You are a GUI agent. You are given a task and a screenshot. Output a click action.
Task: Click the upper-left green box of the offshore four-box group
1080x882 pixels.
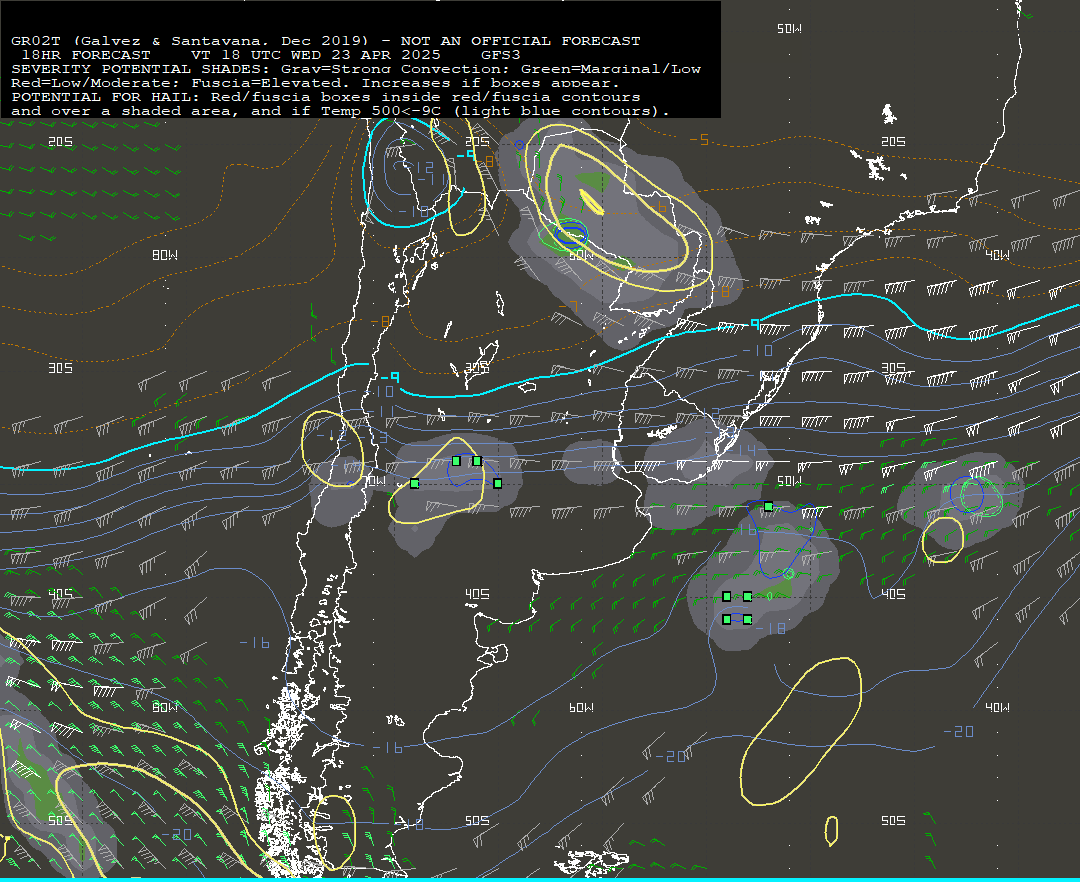click(x=727, y=596)
